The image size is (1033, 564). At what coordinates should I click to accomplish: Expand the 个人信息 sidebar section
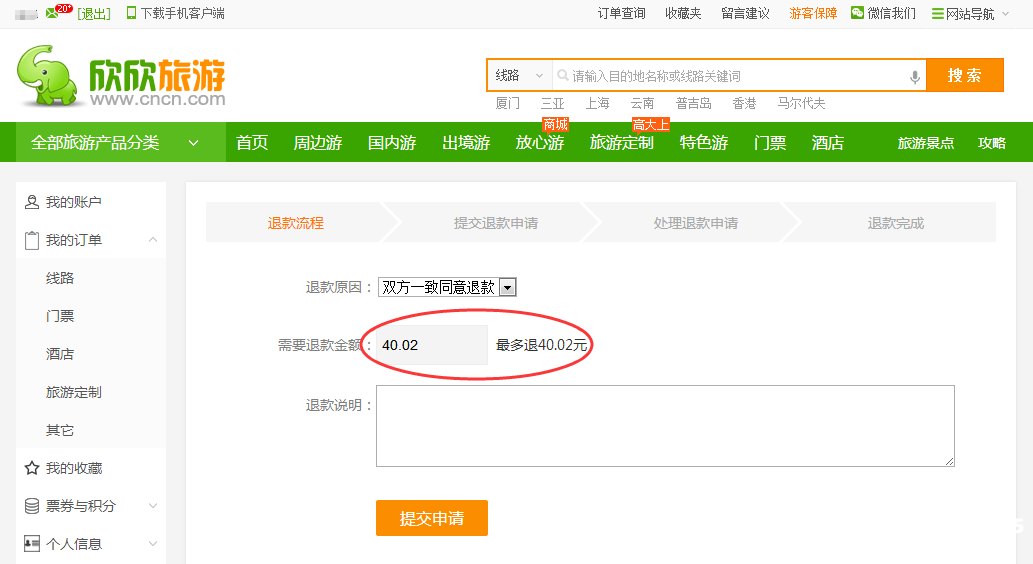coord(153,544)
